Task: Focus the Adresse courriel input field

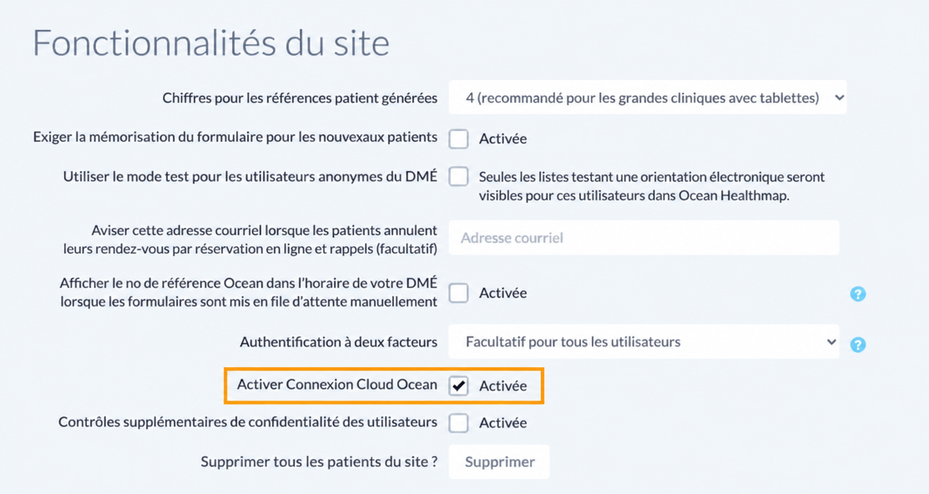Action: click(643, 238)
